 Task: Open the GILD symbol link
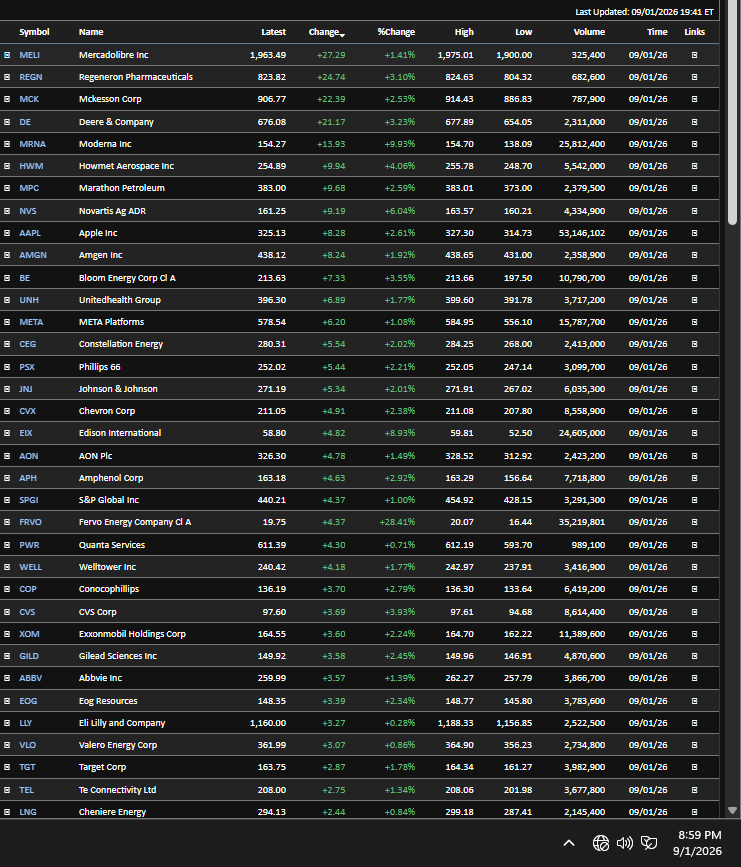29,656
